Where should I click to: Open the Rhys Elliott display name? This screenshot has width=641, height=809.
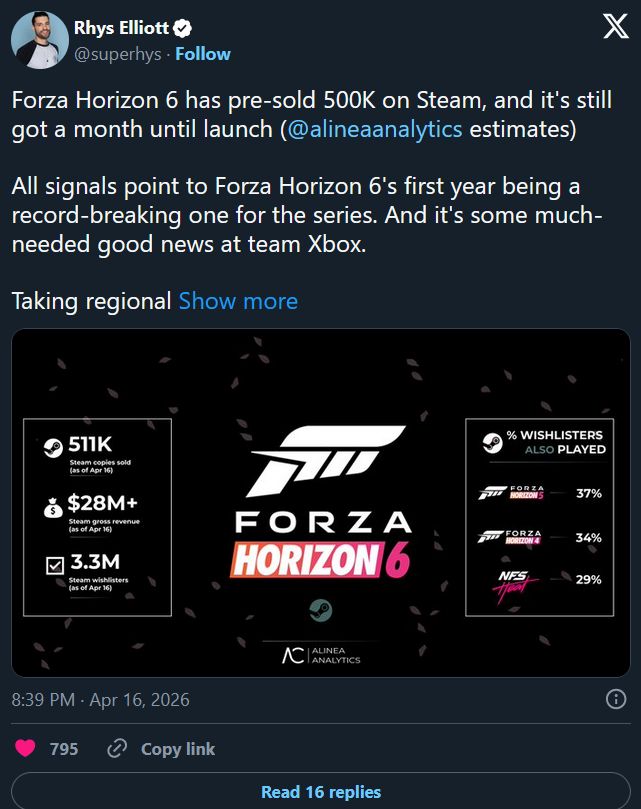[x=122, y=28]
